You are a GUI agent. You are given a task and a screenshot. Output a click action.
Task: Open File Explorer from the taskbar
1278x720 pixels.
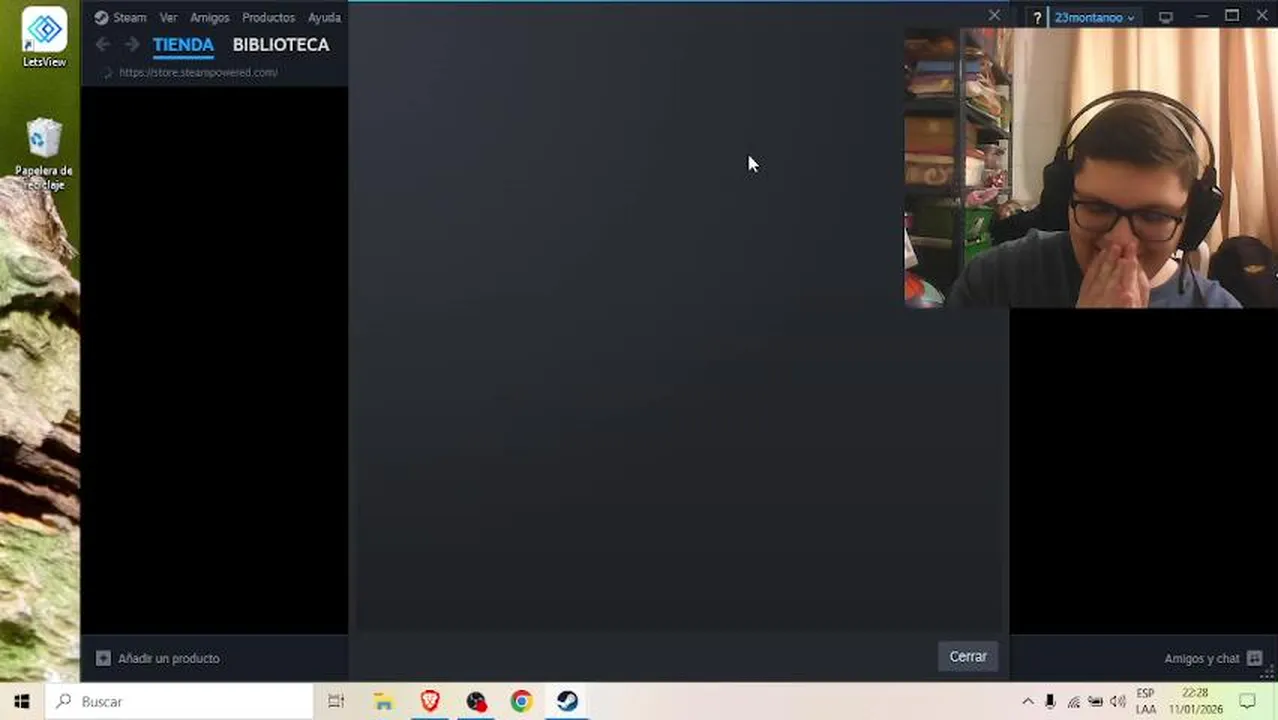pyautogui.click(x=384, y=701)
